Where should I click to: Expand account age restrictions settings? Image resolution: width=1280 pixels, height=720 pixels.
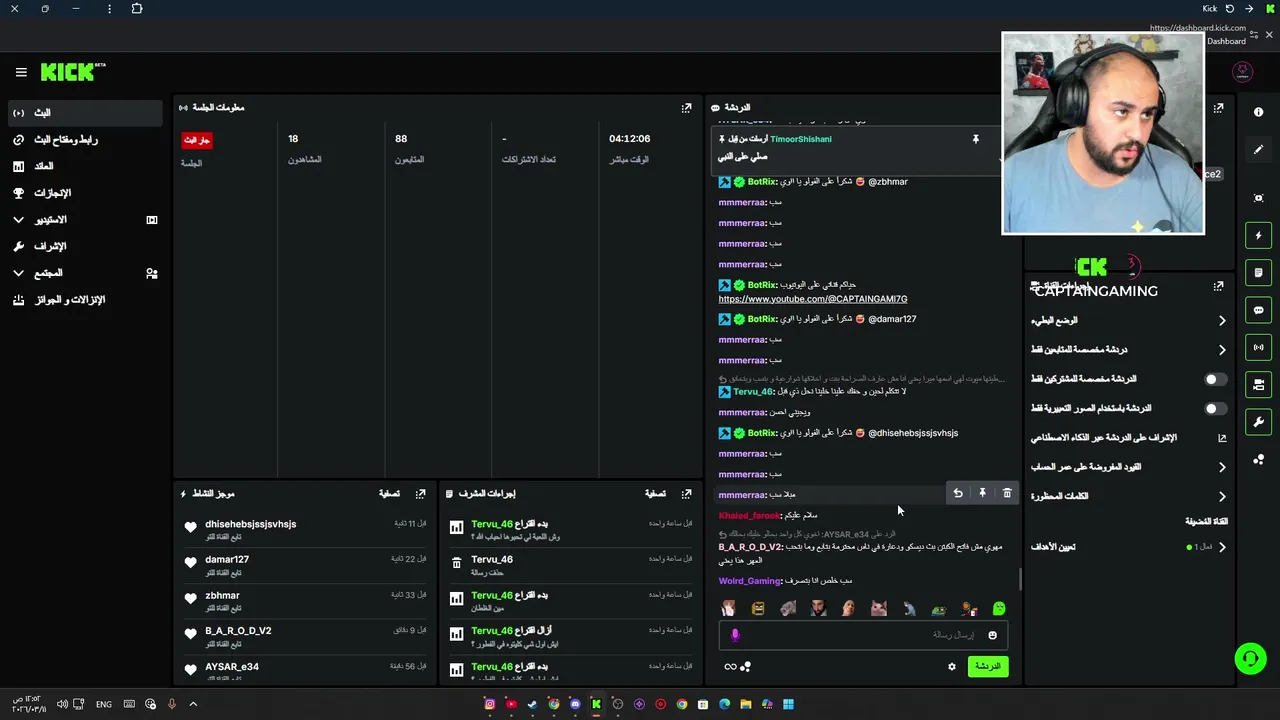coord(1128,467)
